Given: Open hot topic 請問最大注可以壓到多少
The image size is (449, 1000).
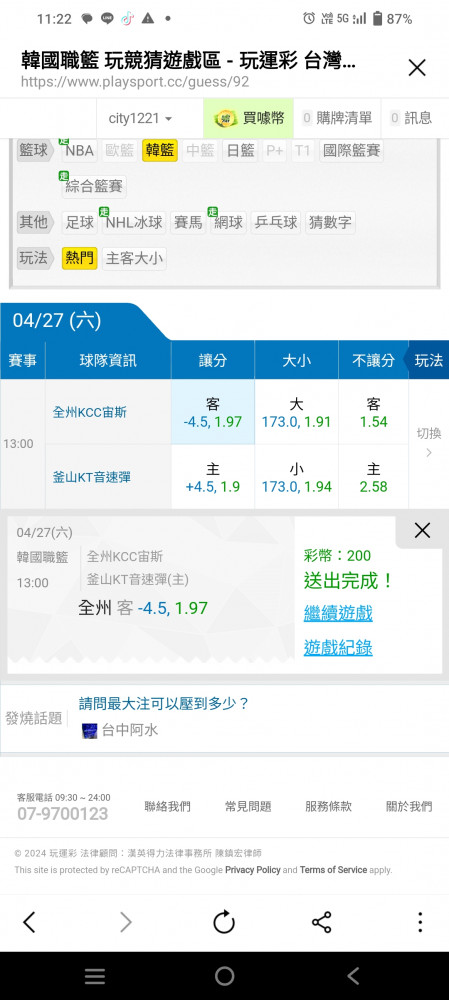Looking at the screenshot, I should (x=164, y=704).
